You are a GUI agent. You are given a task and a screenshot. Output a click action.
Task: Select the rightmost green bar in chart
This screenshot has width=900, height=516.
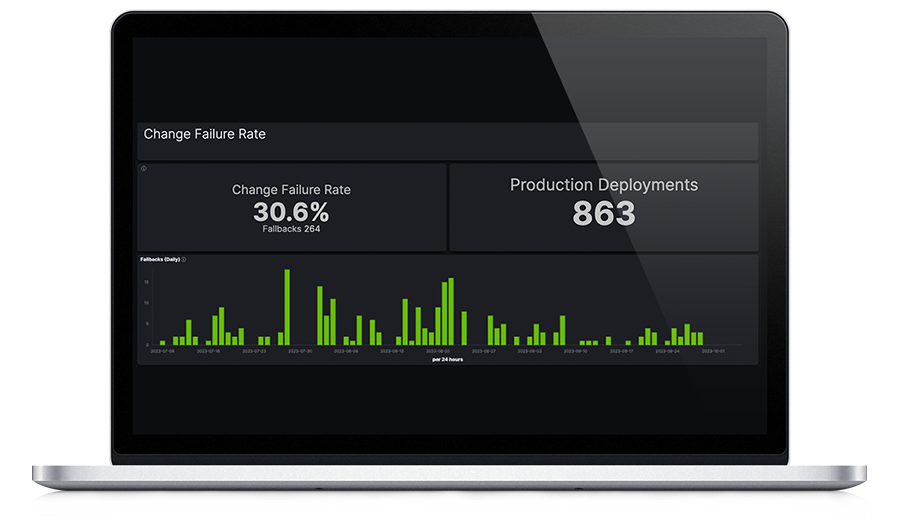[x=700, y=339]
